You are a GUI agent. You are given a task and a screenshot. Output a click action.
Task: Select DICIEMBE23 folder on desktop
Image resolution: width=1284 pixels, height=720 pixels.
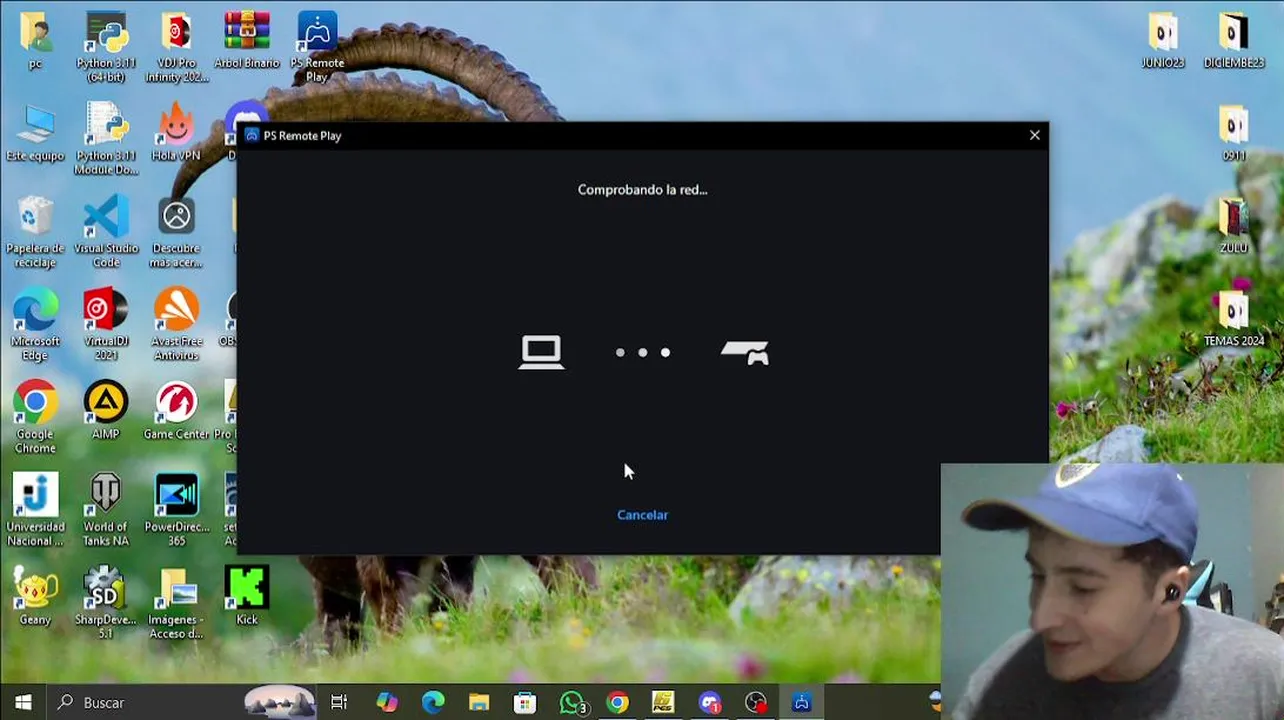click(1234, 41)
